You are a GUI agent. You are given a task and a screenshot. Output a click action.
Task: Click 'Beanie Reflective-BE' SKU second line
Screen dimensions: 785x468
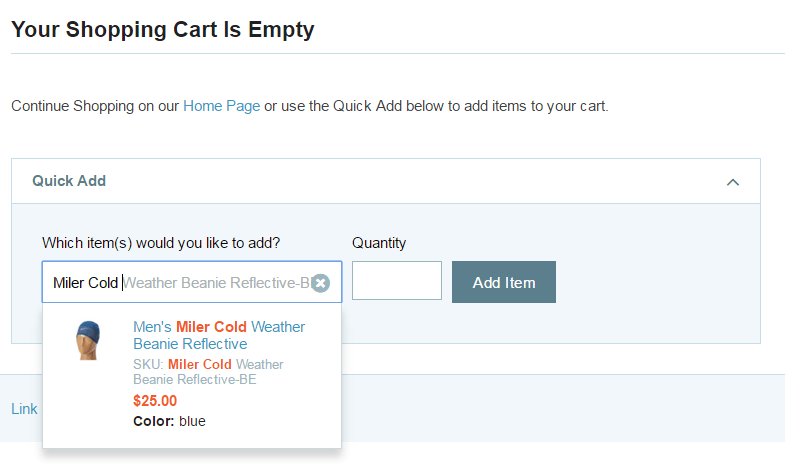pos(195,379)
